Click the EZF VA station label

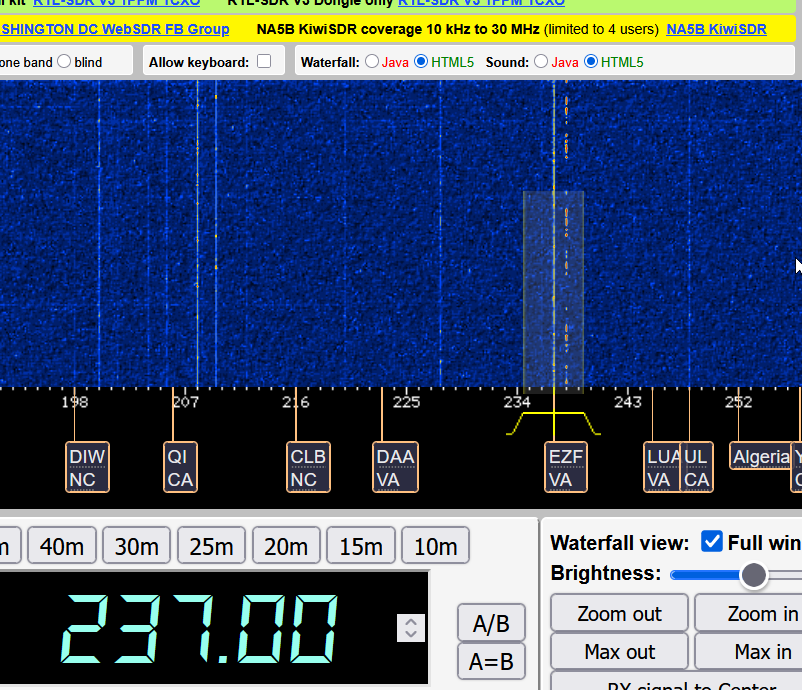566,467
